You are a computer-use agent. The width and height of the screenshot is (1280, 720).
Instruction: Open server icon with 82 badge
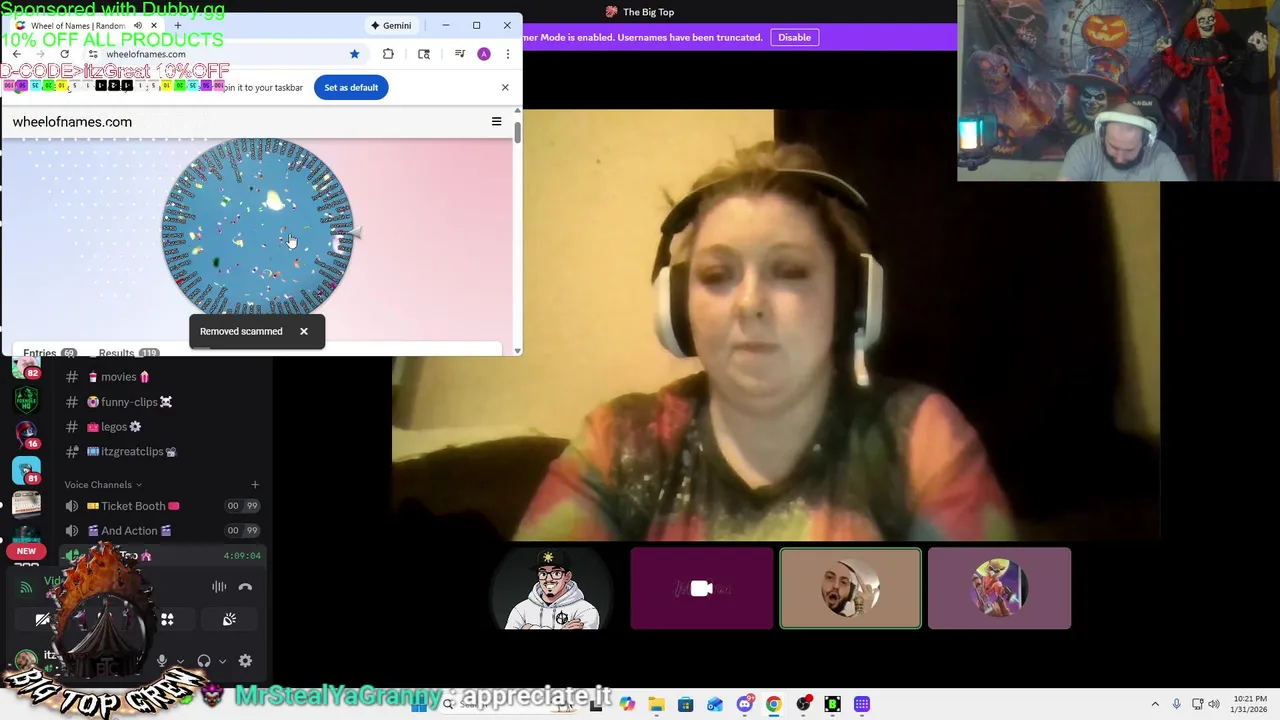click(x=26, y=368)
